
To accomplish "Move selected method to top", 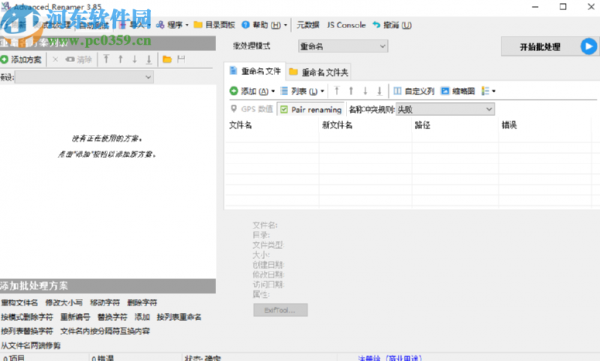I will coord(106,59).
